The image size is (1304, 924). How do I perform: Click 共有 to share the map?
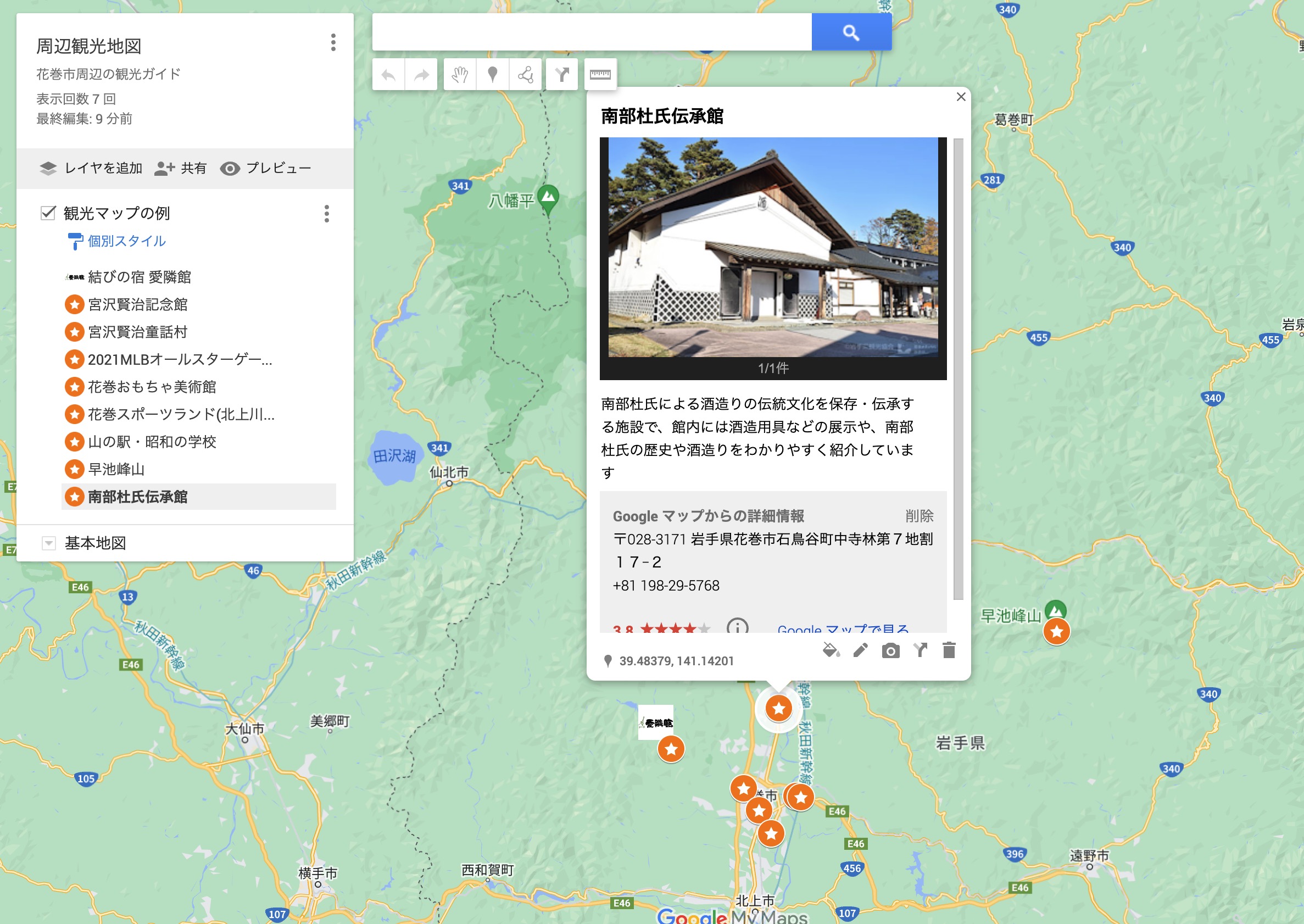click(180, 169)
